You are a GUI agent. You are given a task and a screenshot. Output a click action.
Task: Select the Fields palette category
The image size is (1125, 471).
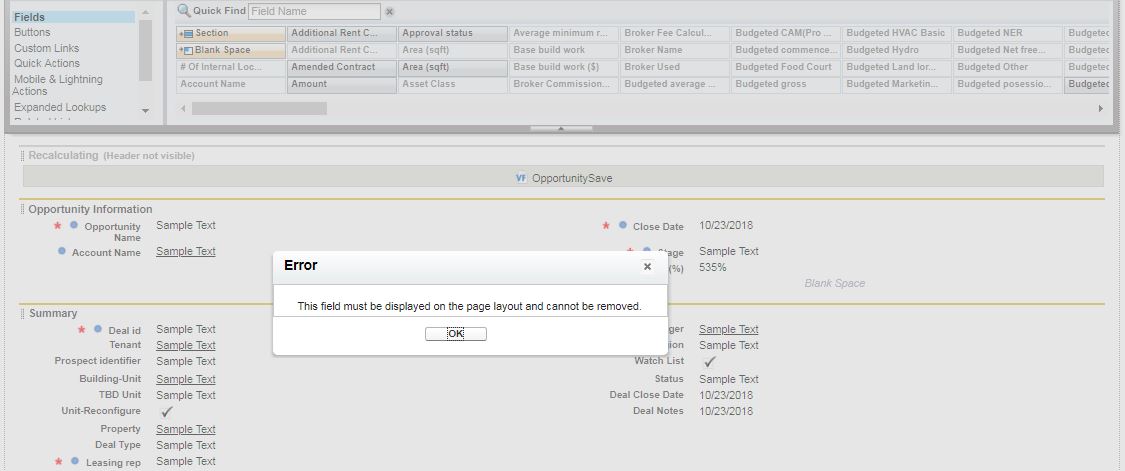[x=73, y=17]
